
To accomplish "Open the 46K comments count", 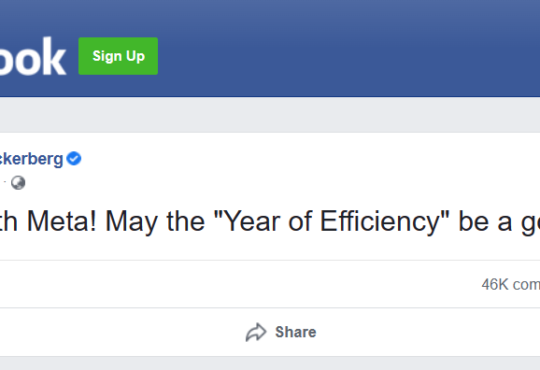I will pyautogui.click(x=511, y=285).
